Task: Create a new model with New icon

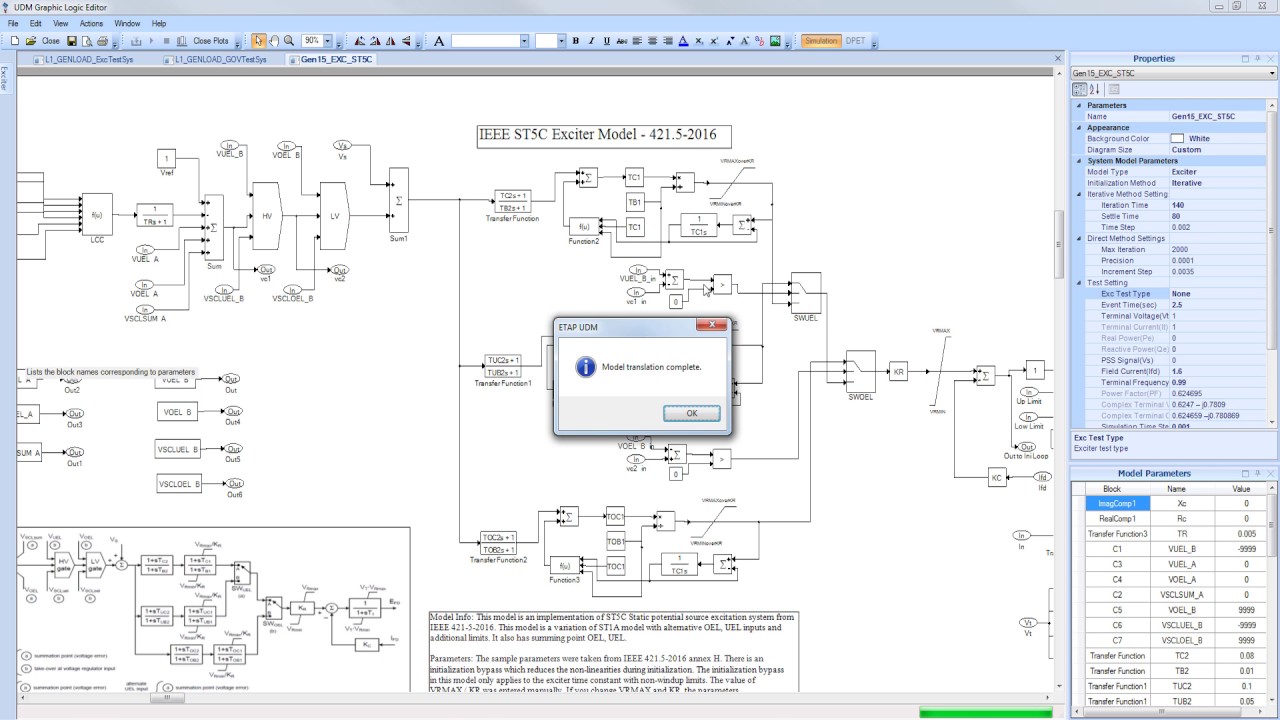Action: (14, 41)
